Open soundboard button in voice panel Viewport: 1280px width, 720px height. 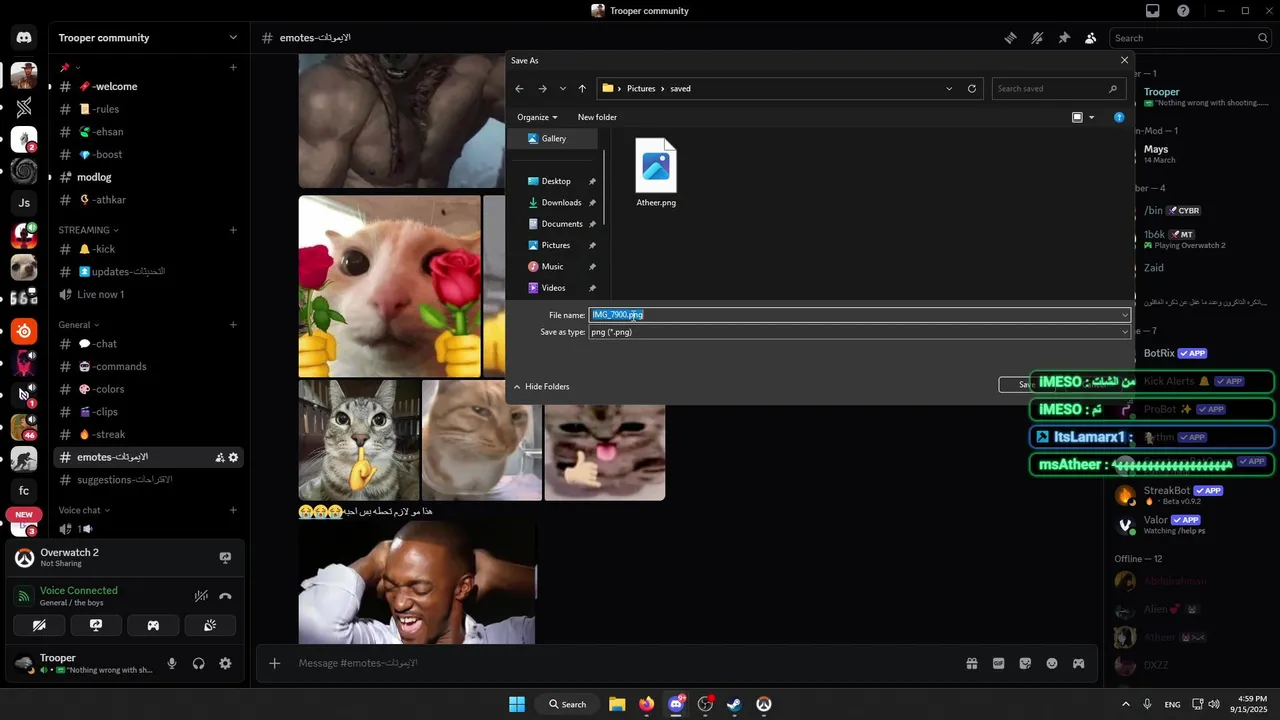coord(210,625)
